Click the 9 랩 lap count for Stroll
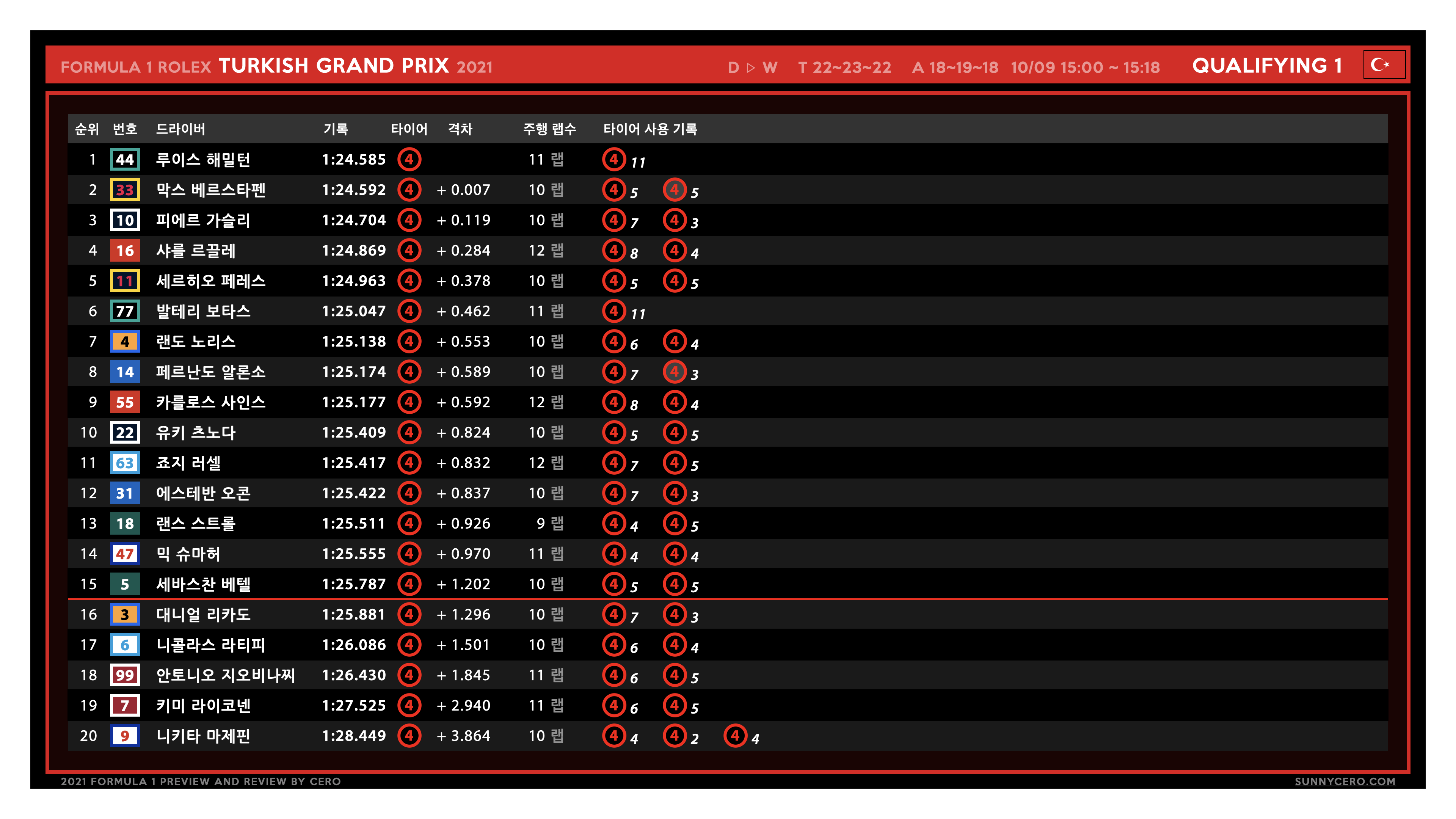 [550, 523]
